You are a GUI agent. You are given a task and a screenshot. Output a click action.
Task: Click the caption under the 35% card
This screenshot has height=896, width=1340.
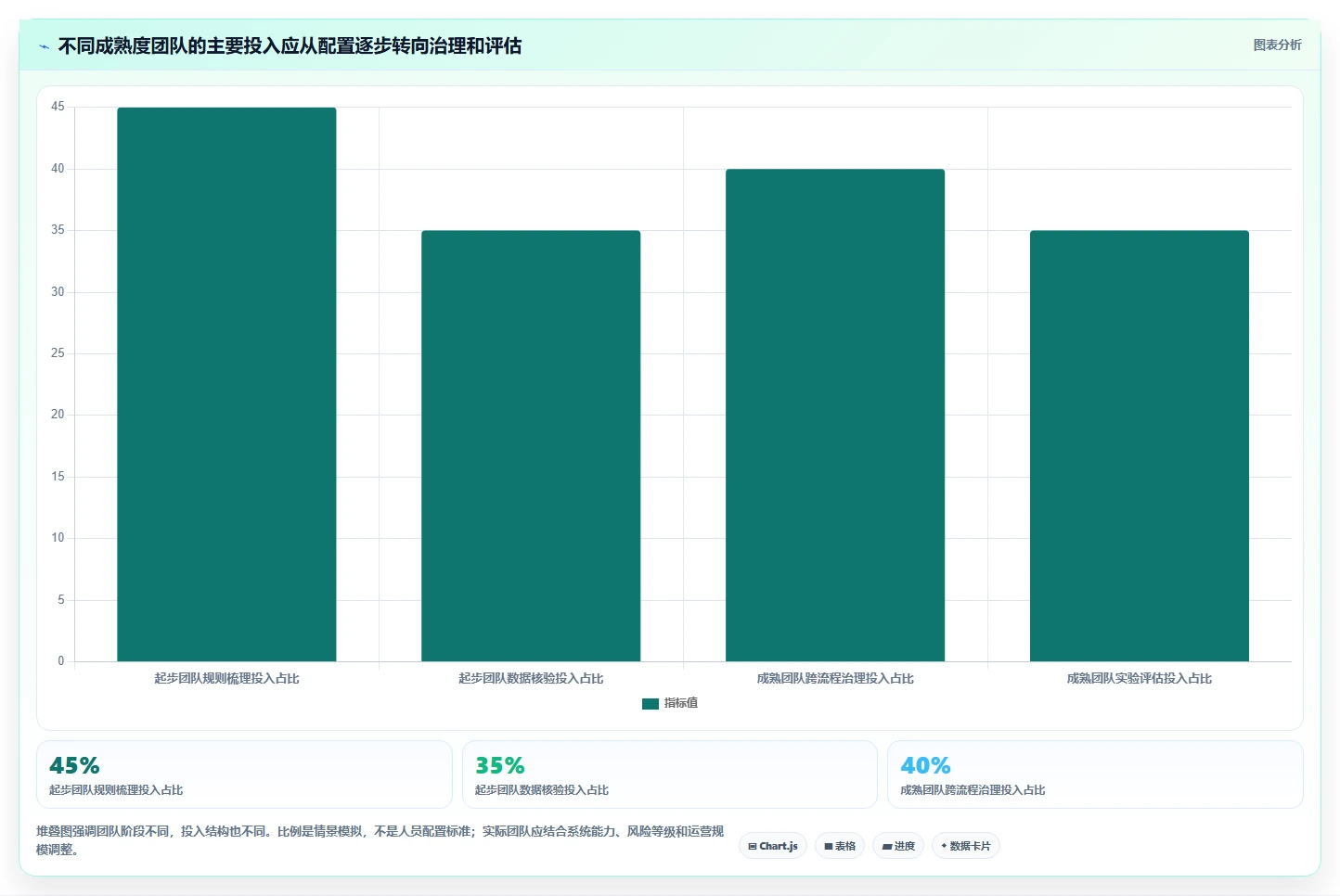pyautogui.click(x=542, y=790)
